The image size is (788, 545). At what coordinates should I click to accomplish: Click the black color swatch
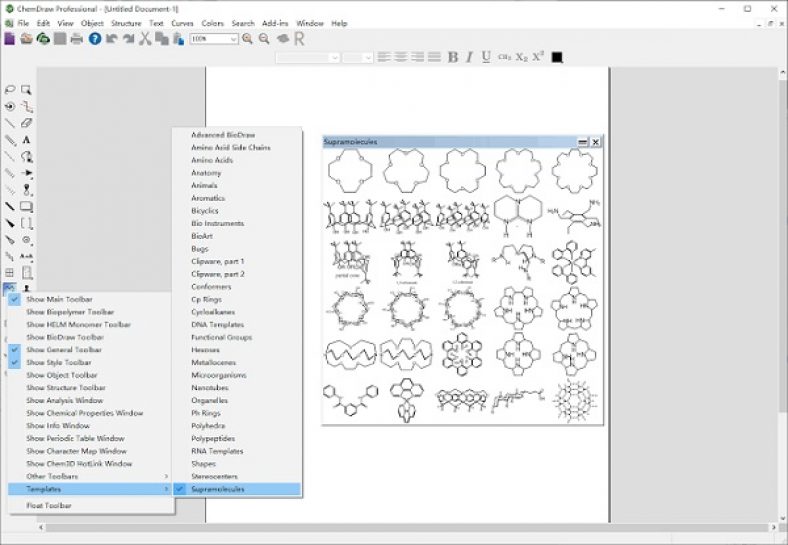[557, 58]
